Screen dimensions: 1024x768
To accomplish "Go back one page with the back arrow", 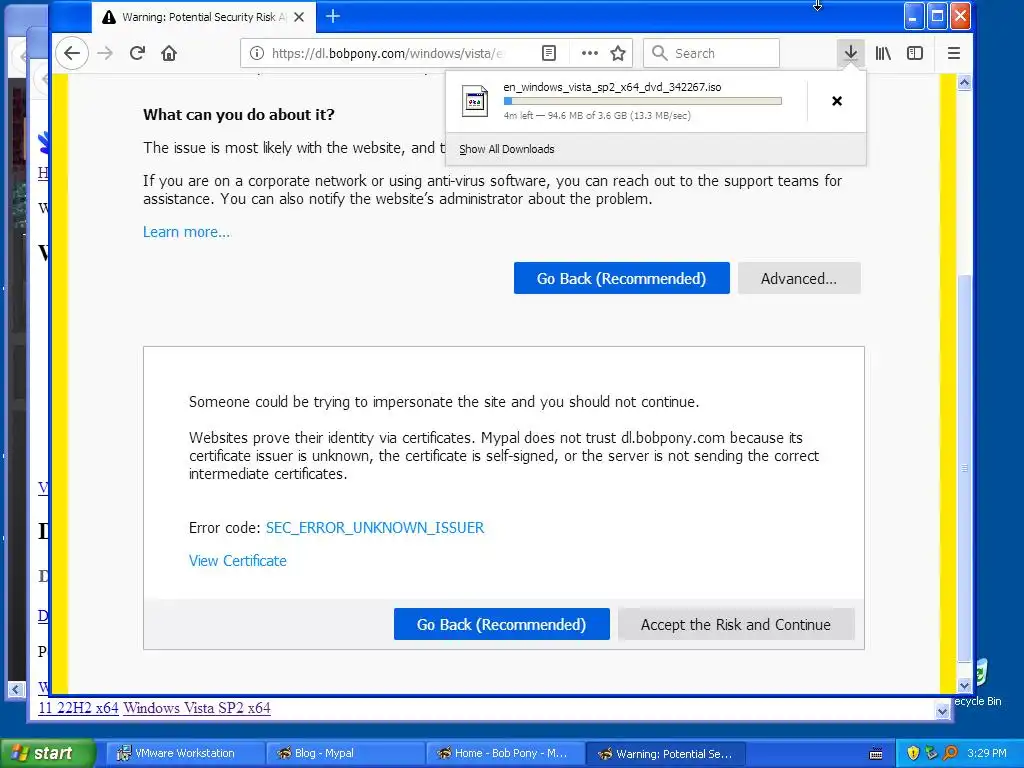I will (x=72, y=53).
